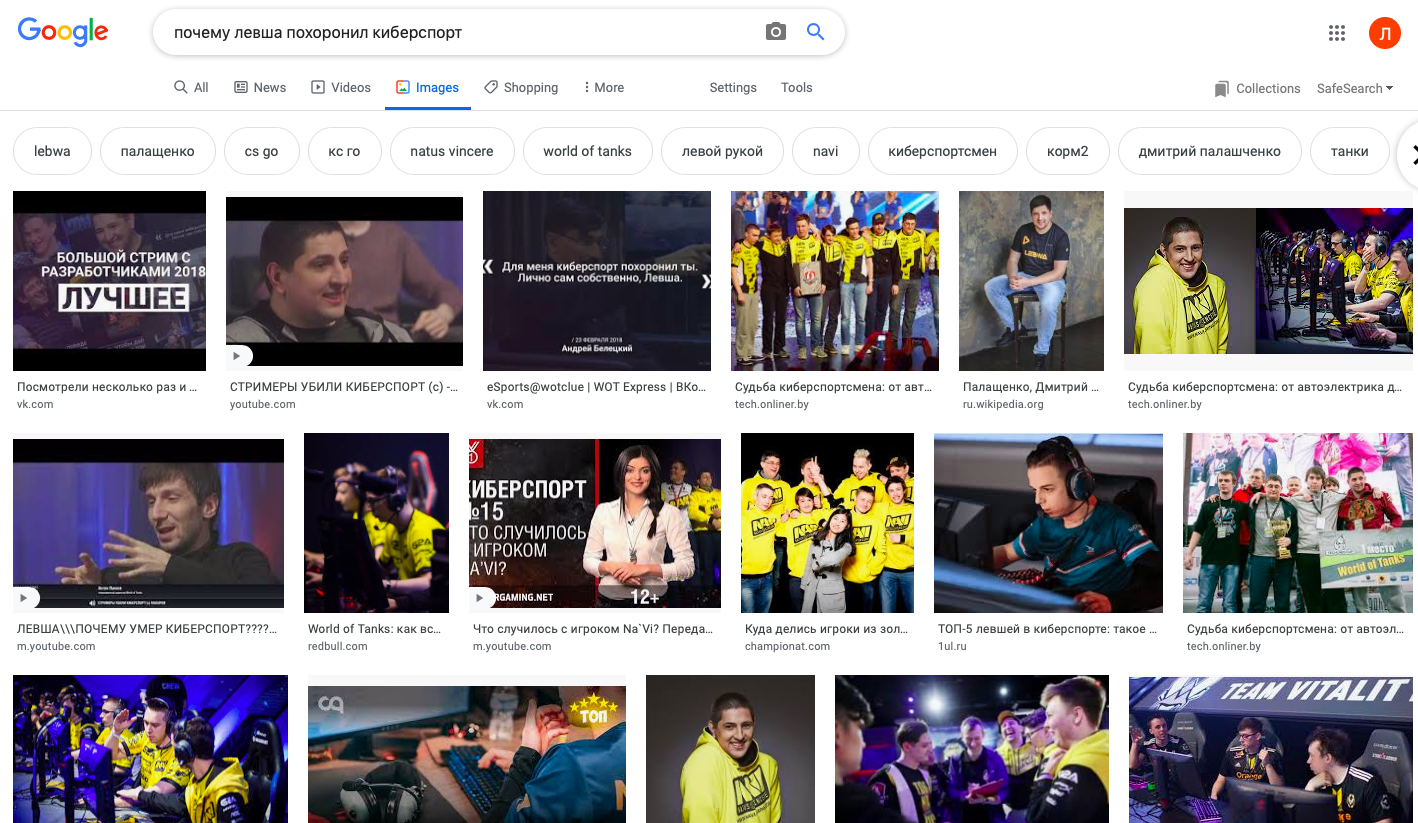Open the account avatar with letter Л

click(x=1385, y=33)
